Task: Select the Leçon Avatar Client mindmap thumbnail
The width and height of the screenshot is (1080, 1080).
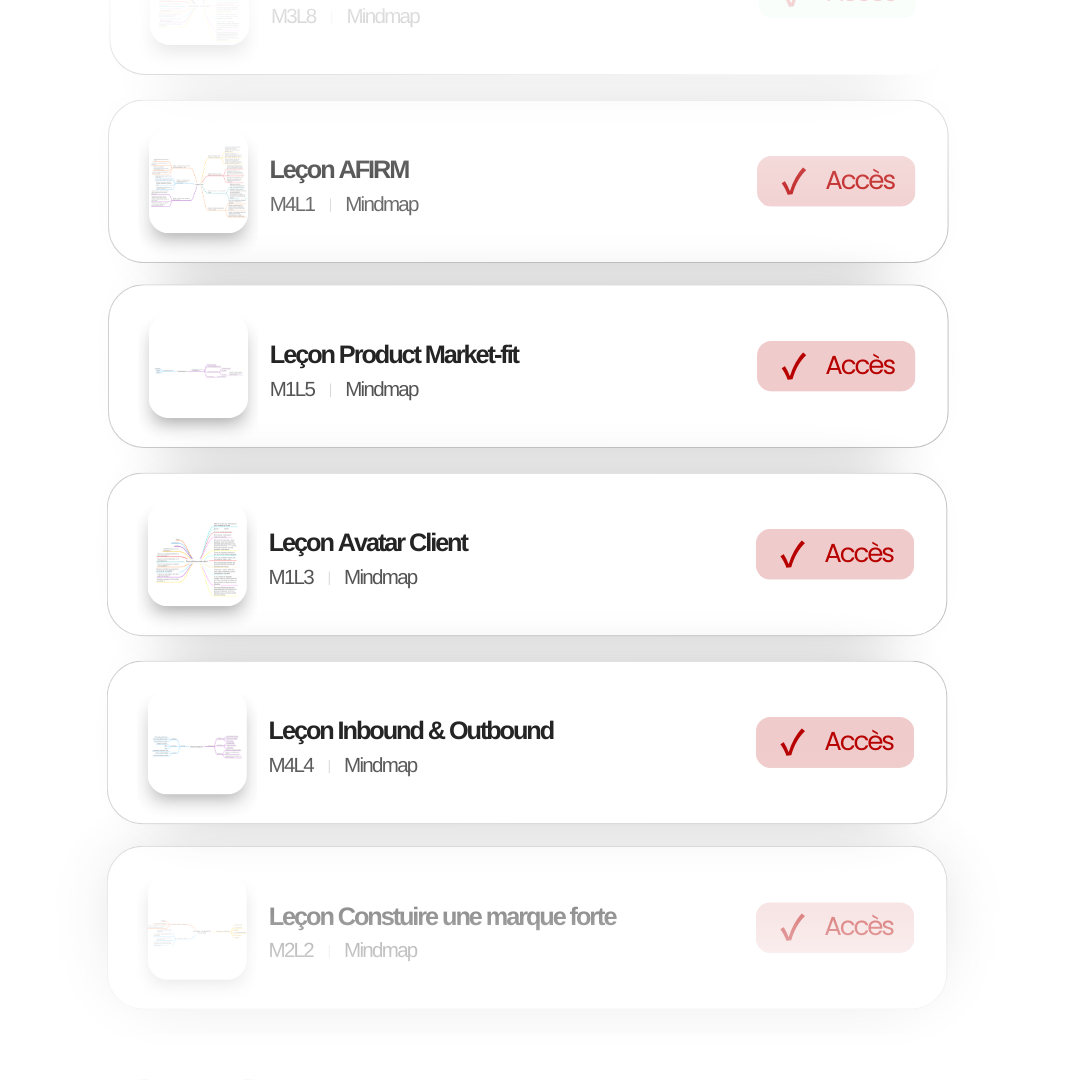Action: 197,556
